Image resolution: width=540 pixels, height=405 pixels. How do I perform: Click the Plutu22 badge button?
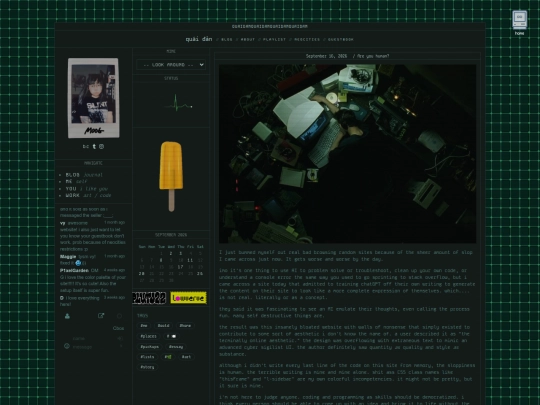click(x=149, y=298)
